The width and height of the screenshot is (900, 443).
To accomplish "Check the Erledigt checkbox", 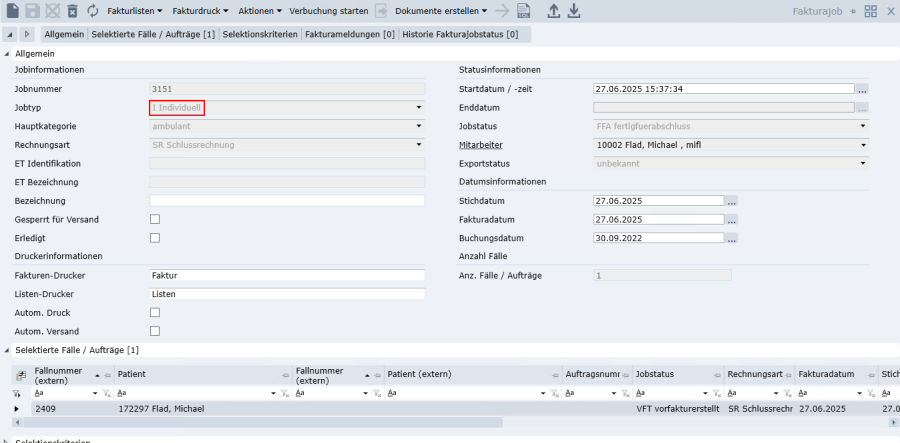I will coord(154,238).
